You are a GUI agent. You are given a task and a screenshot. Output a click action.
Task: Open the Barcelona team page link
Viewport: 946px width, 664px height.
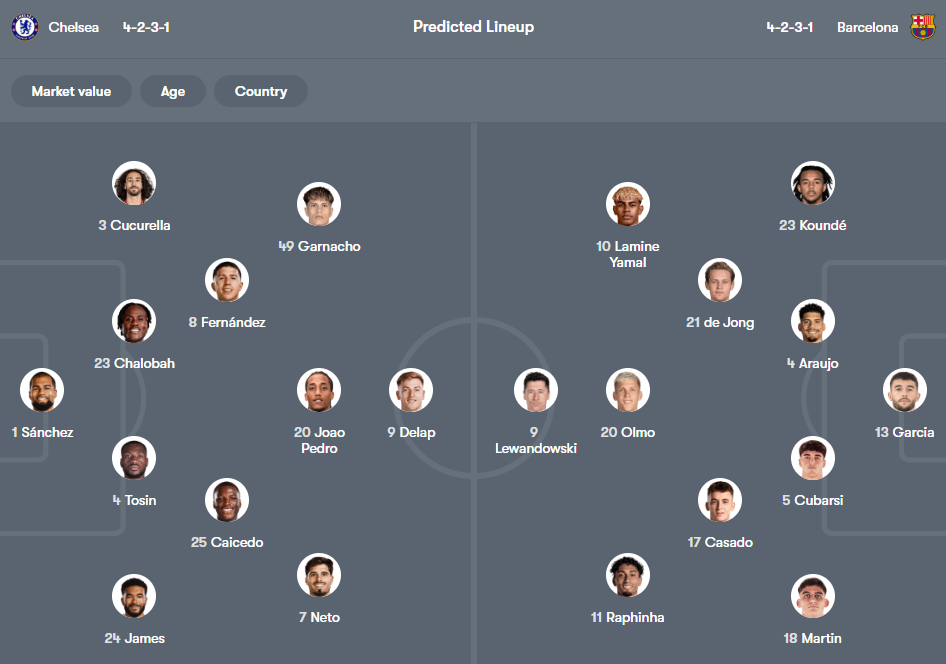coord(868,27)
